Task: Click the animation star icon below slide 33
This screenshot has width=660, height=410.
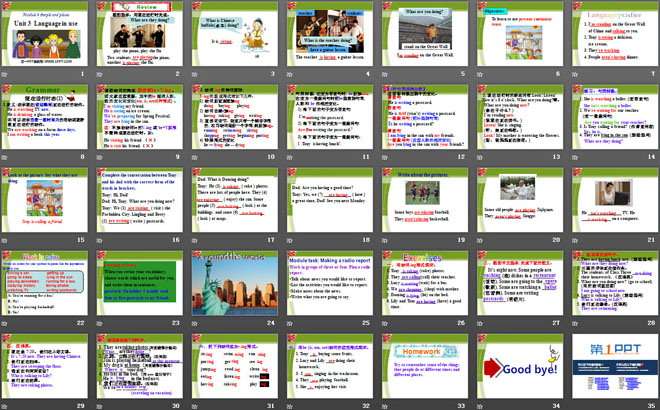Action: click(x=385, y=406)
